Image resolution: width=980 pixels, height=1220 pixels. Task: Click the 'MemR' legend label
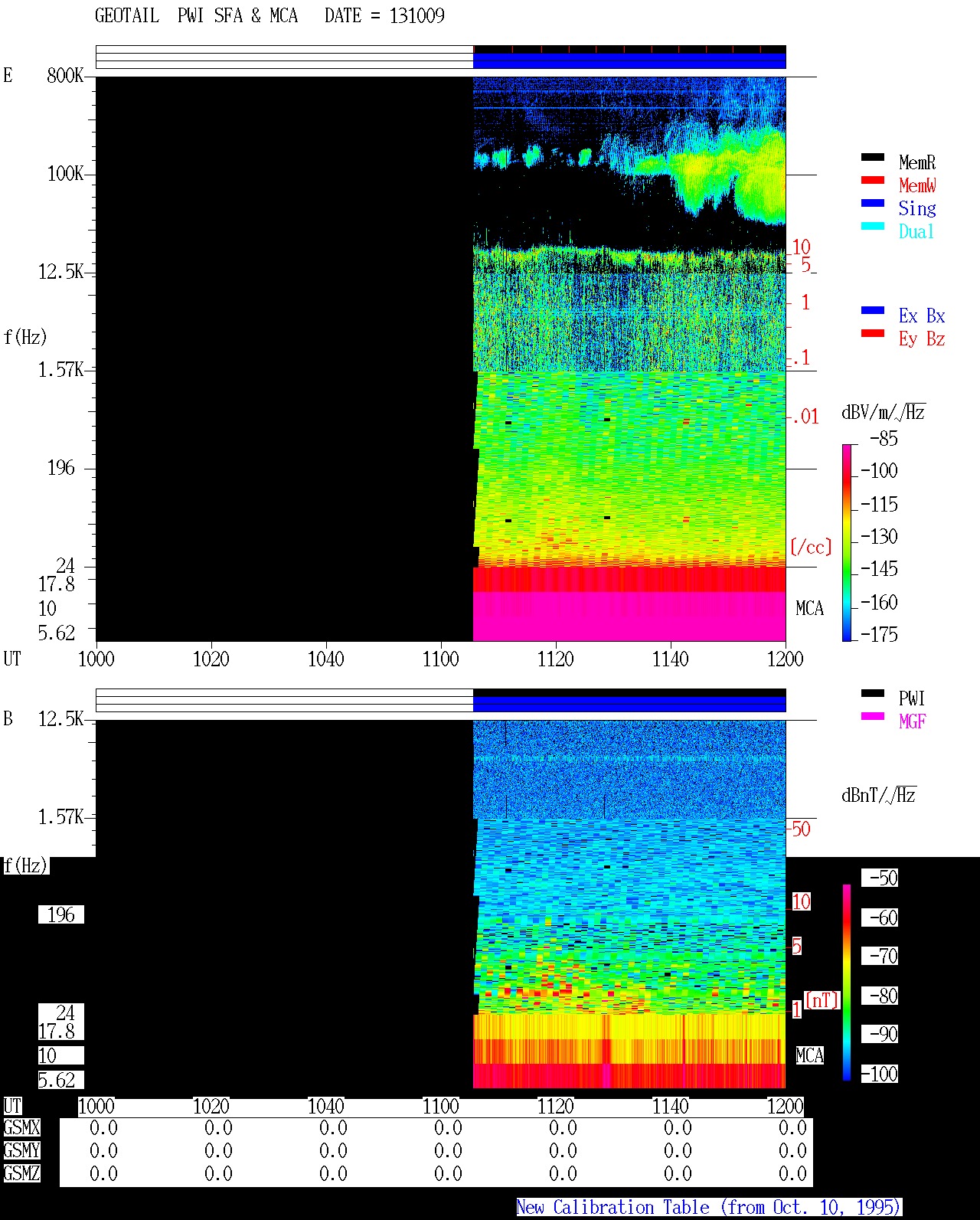[917, 162]
